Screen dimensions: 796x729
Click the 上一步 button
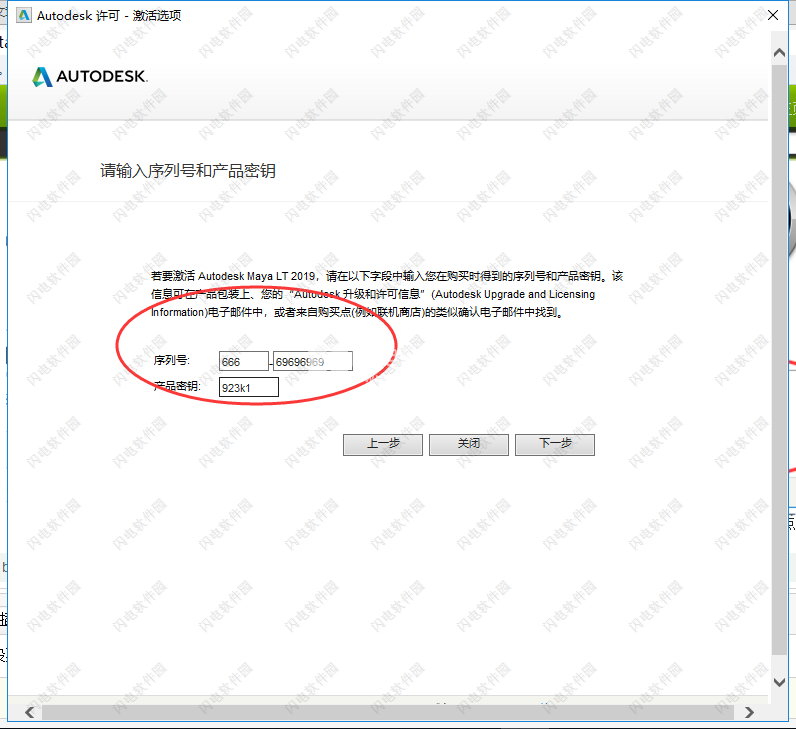click(383, 444)
